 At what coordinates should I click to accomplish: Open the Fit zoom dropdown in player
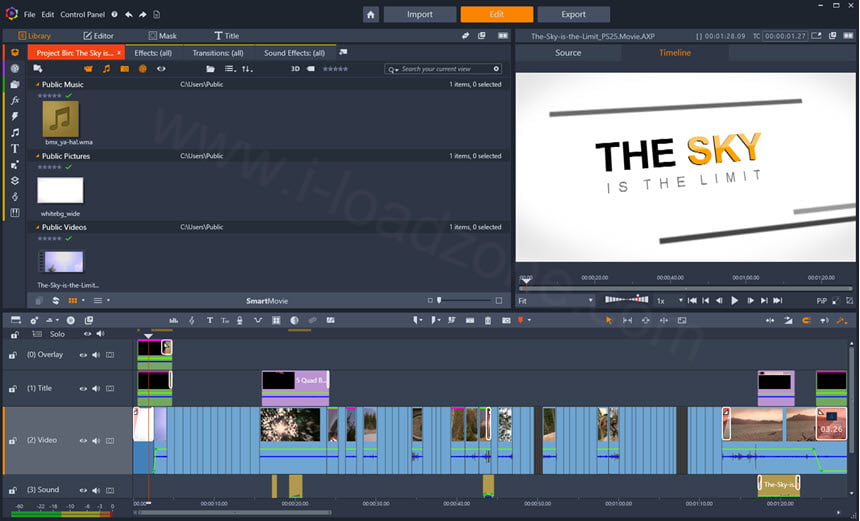point(556,301)
